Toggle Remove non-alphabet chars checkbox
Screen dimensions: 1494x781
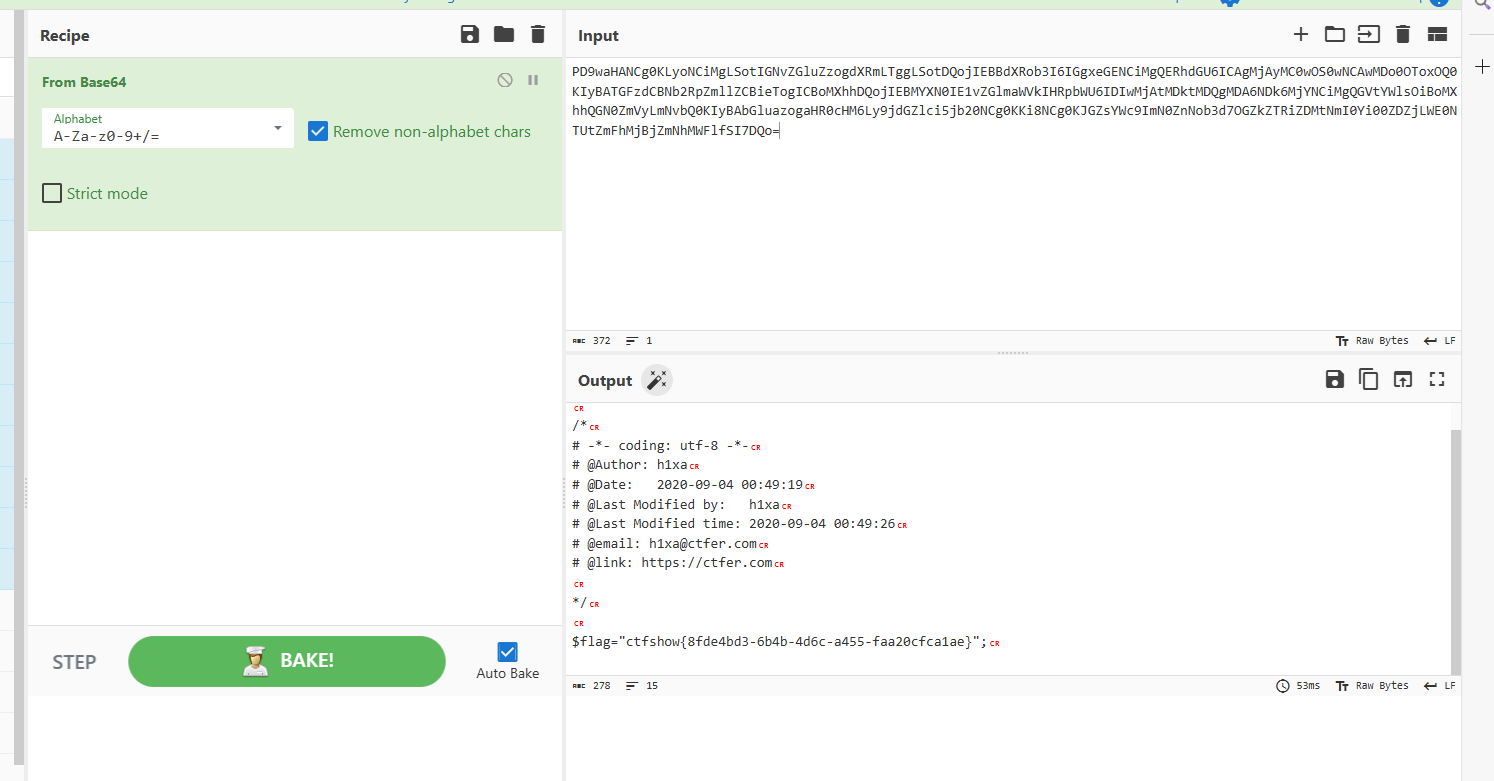318,131
